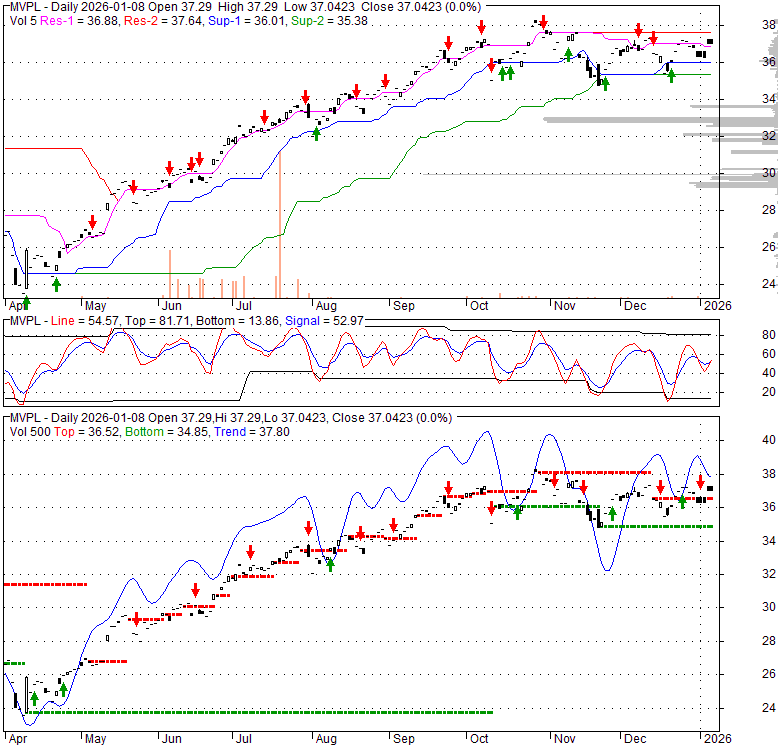Click the Nov label on bottom chart axis
Viewport: 780px width, 745px height.
point(564,739)
